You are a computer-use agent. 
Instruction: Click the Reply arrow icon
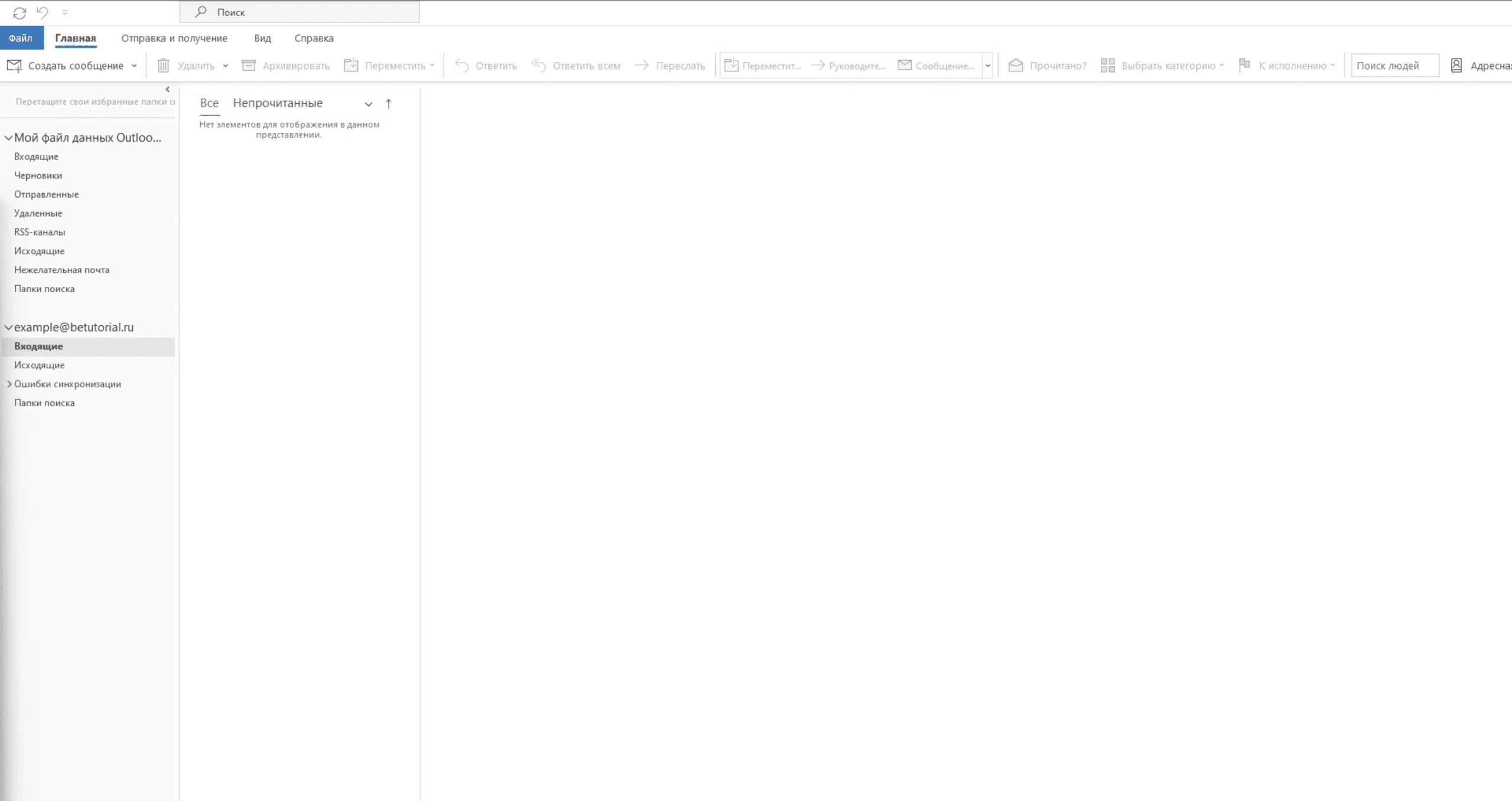462,66
